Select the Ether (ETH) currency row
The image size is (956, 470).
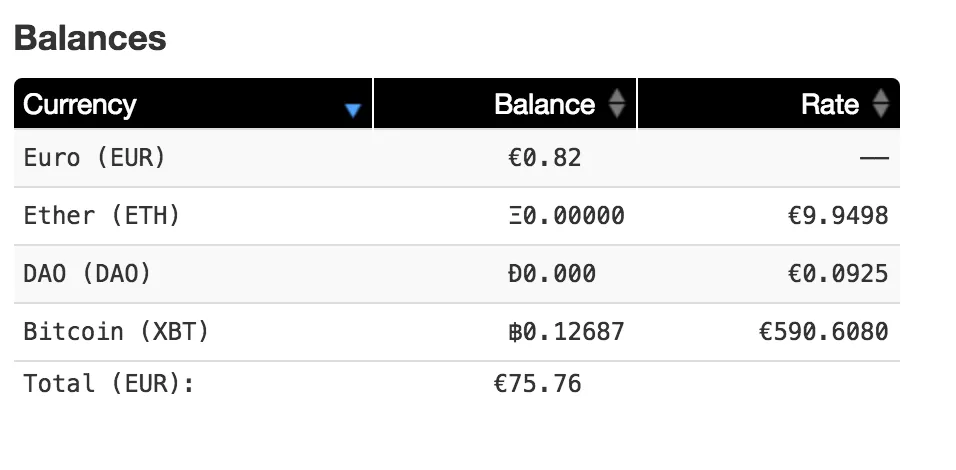(x=457, y=216)
